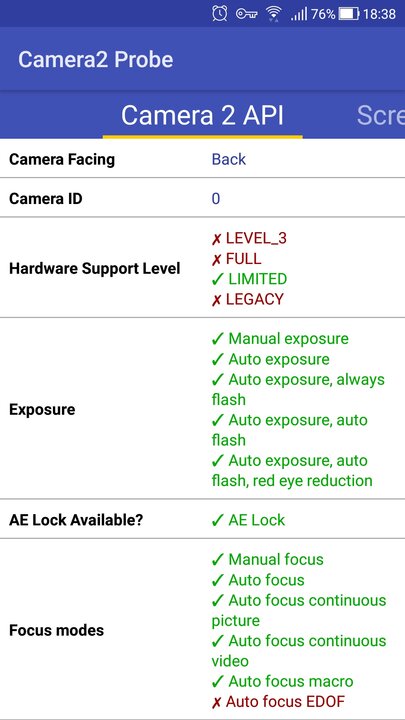
Task: Tap the Exposure row label
Action: click(42, 410)
